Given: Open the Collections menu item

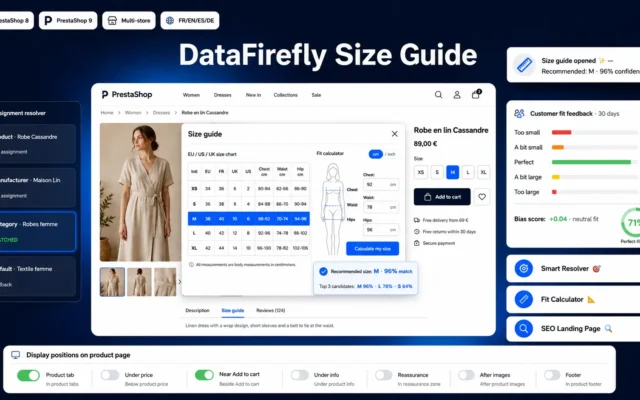Looking at the screenshot, I should [x=285, y=95].
